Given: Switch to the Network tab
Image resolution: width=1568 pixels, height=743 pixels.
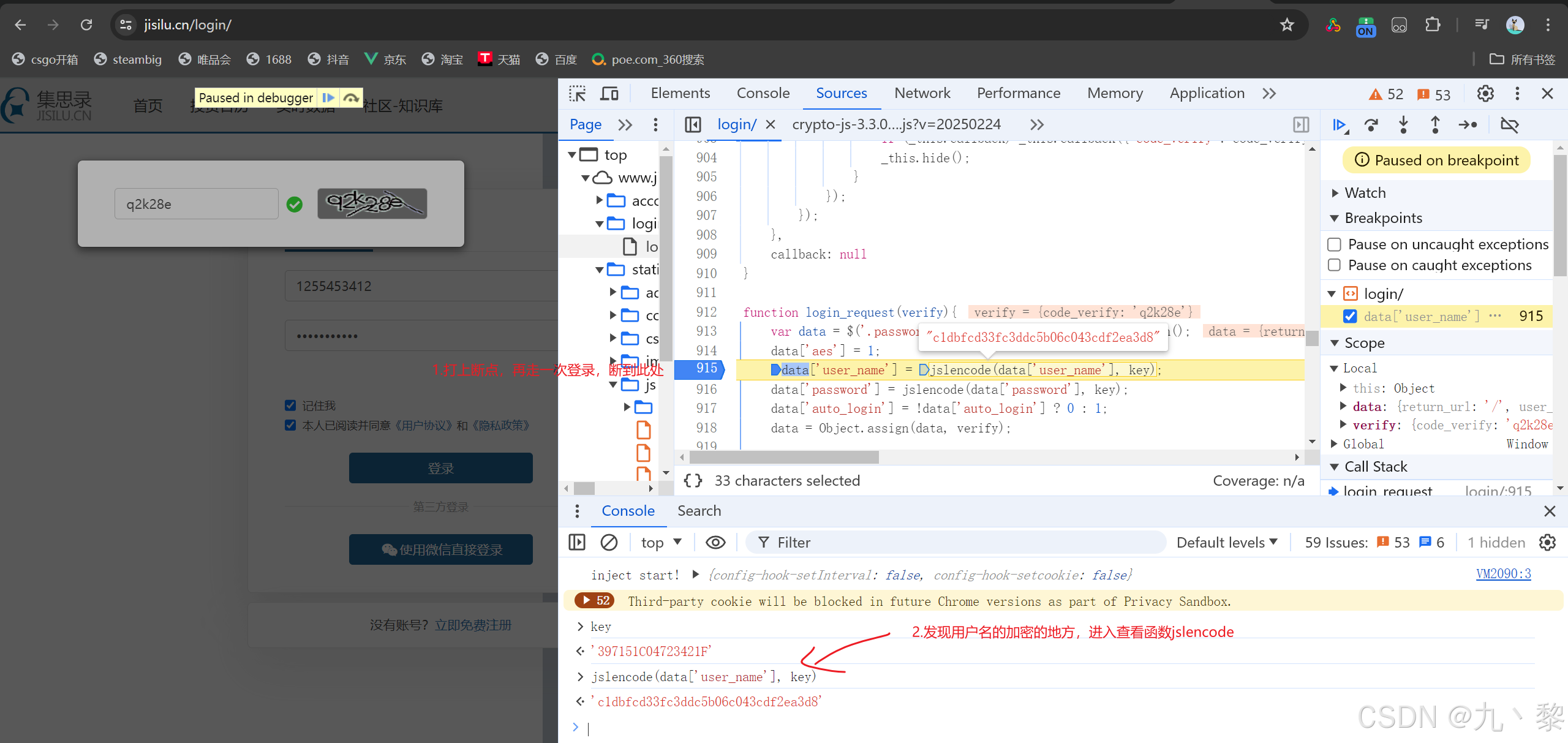Looking at the screenshot, I should (922, 93).
